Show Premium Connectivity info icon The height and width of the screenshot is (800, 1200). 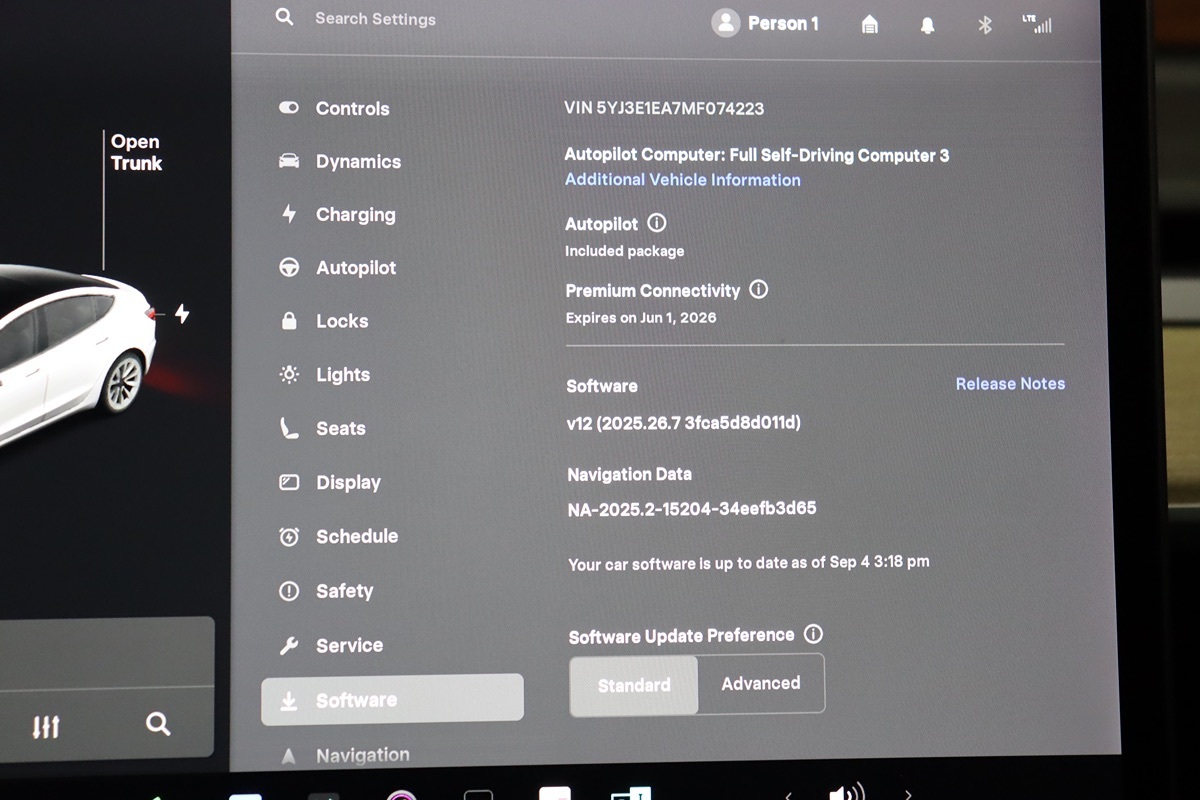click(x=759, y=290)
